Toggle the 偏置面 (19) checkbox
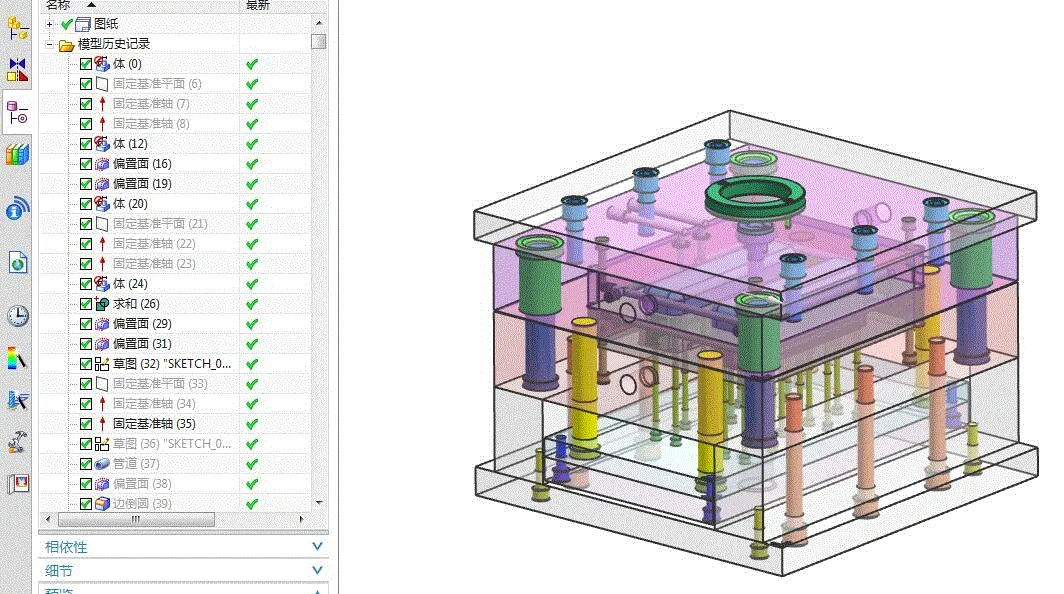The width and height of the screenshot is (1064, 594). [x=86, y=184]
